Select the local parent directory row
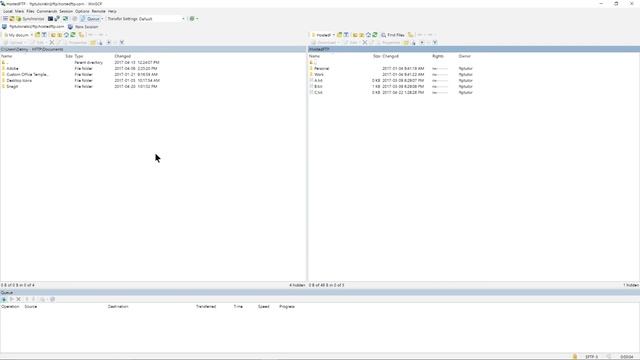 [5, 62]
